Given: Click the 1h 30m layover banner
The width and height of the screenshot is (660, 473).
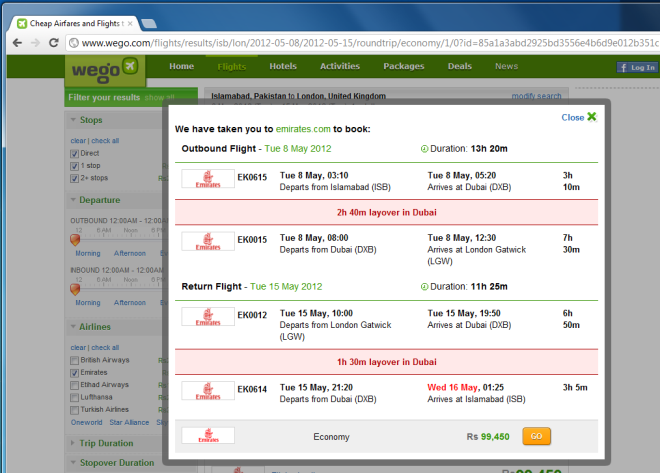Looking at the screenshot, I should coord(386,362).
